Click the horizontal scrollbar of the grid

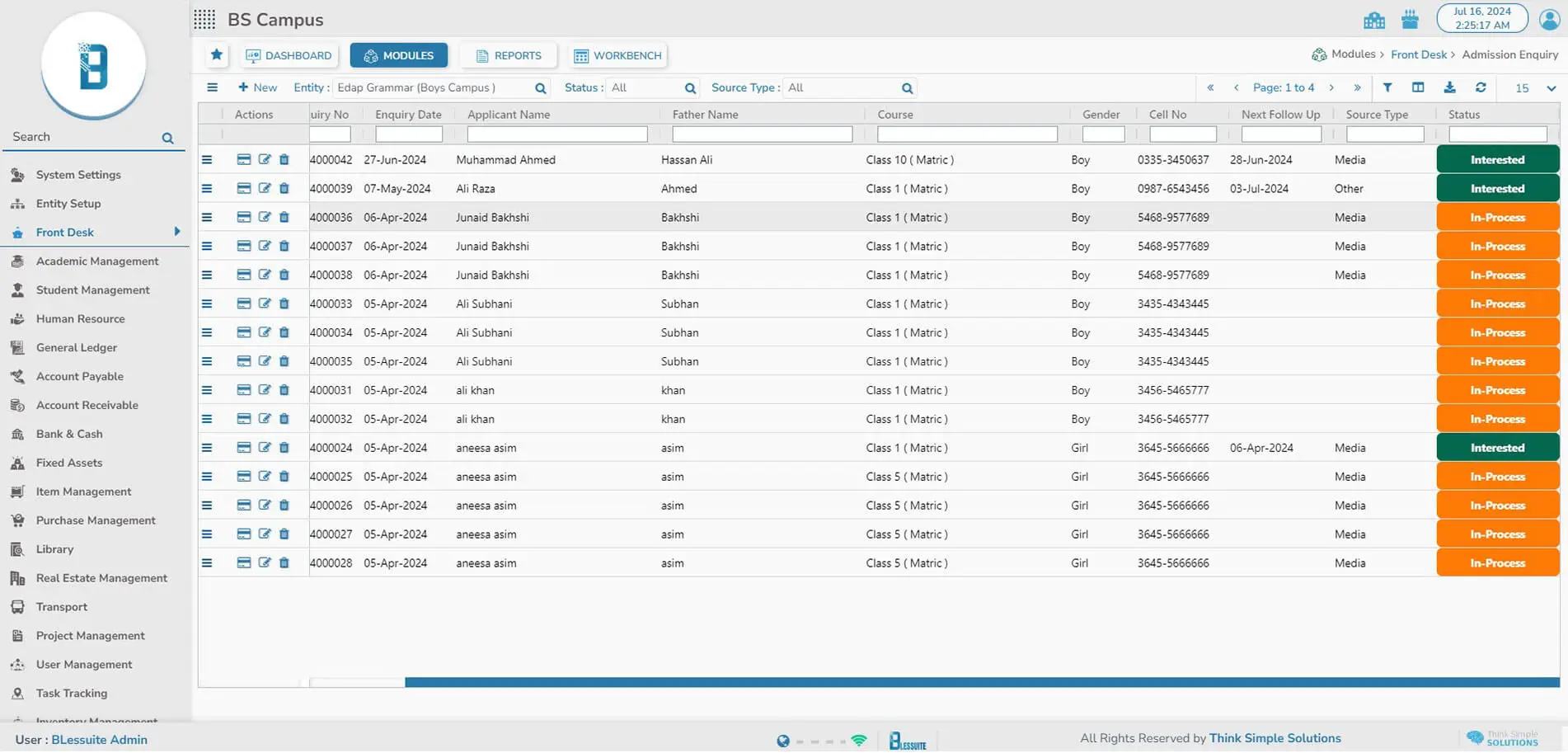(981, 682)
